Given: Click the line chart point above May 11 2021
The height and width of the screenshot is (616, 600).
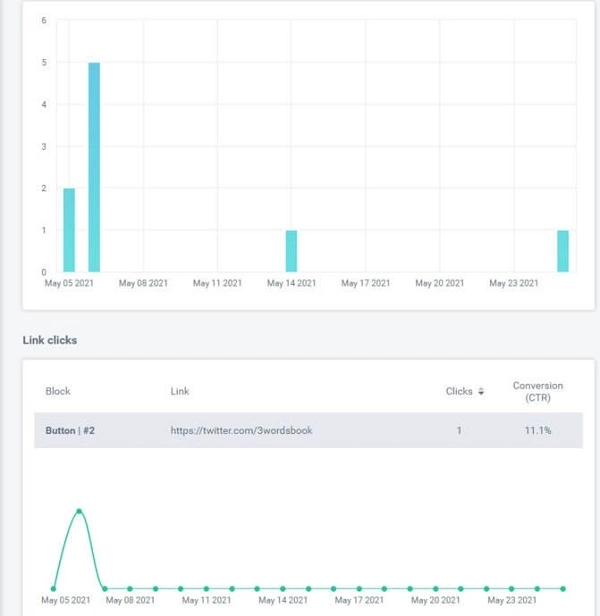Looking at the screenshot, I should 206,588.
